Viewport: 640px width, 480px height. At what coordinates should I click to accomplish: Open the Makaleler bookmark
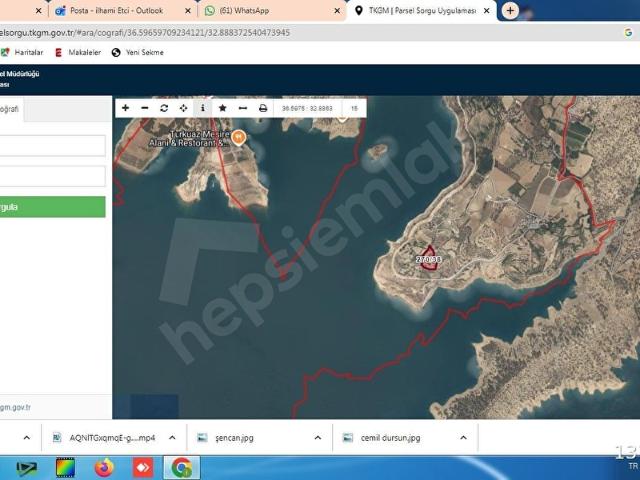(78, 52)
